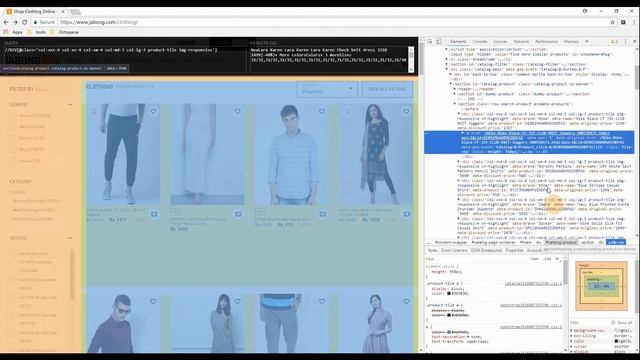The height and width of the screenshot is (360, 640).
Task: Open the Chrome three-dot menu
Action: (x=634, y=22)
